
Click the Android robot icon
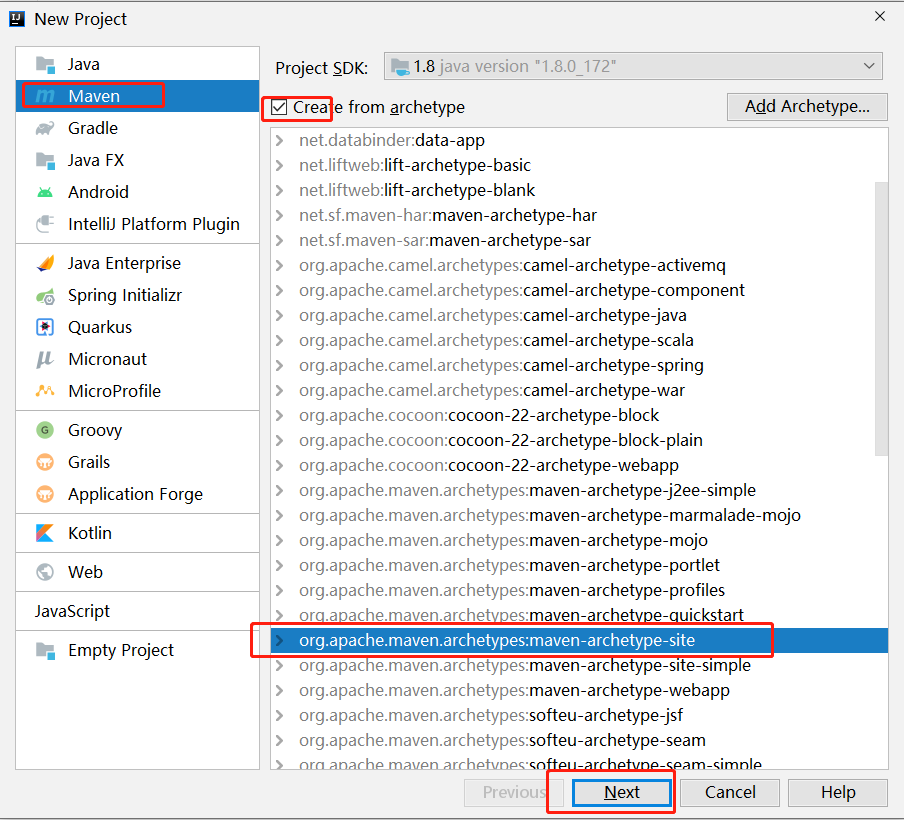click(x=45, y=192)
